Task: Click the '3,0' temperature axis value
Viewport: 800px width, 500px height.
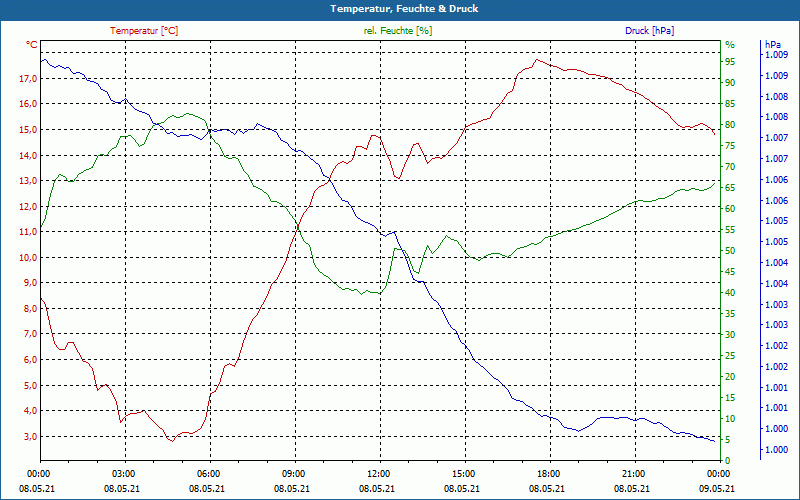Action: [x=30, y=437]
